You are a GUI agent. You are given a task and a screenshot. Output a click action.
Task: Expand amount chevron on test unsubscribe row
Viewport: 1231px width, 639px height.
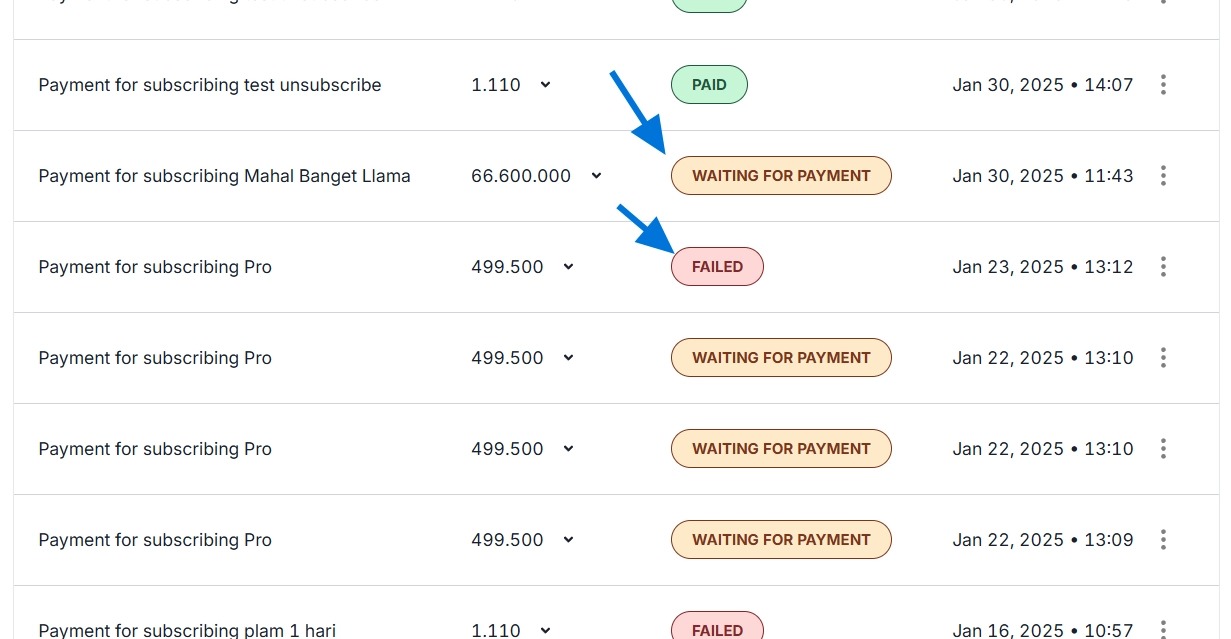tap(545, 85)
